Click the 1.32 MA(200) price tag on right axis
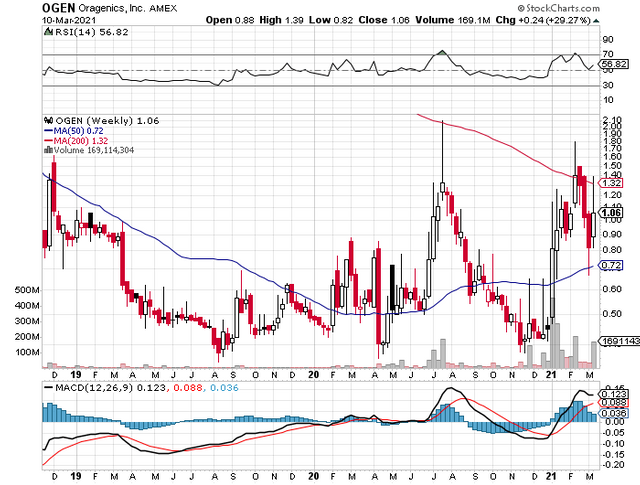Screen dimensions: 640x485 click(612, 183)
